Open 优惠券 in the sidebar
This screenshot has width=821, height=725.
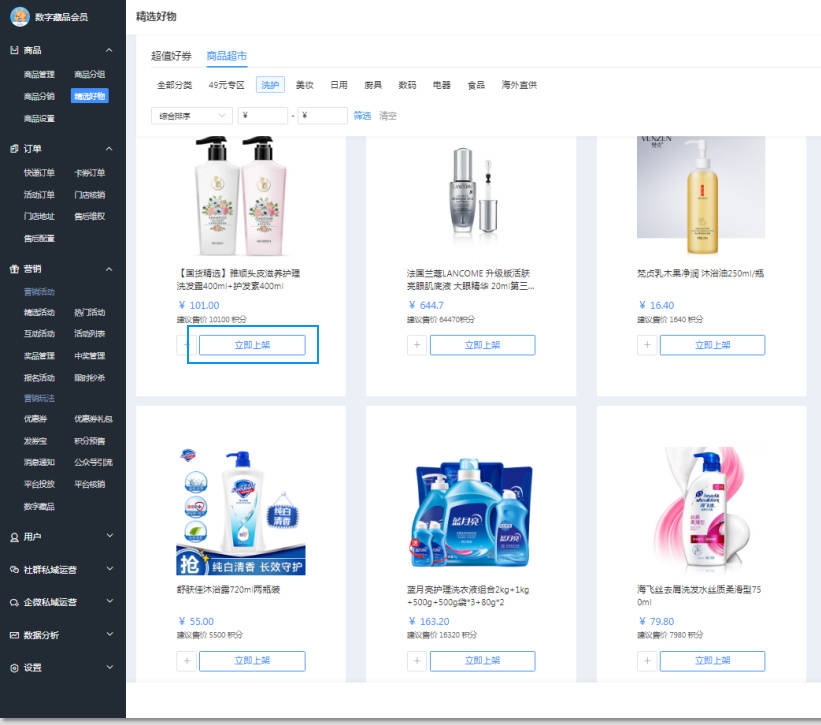point(35,419)
